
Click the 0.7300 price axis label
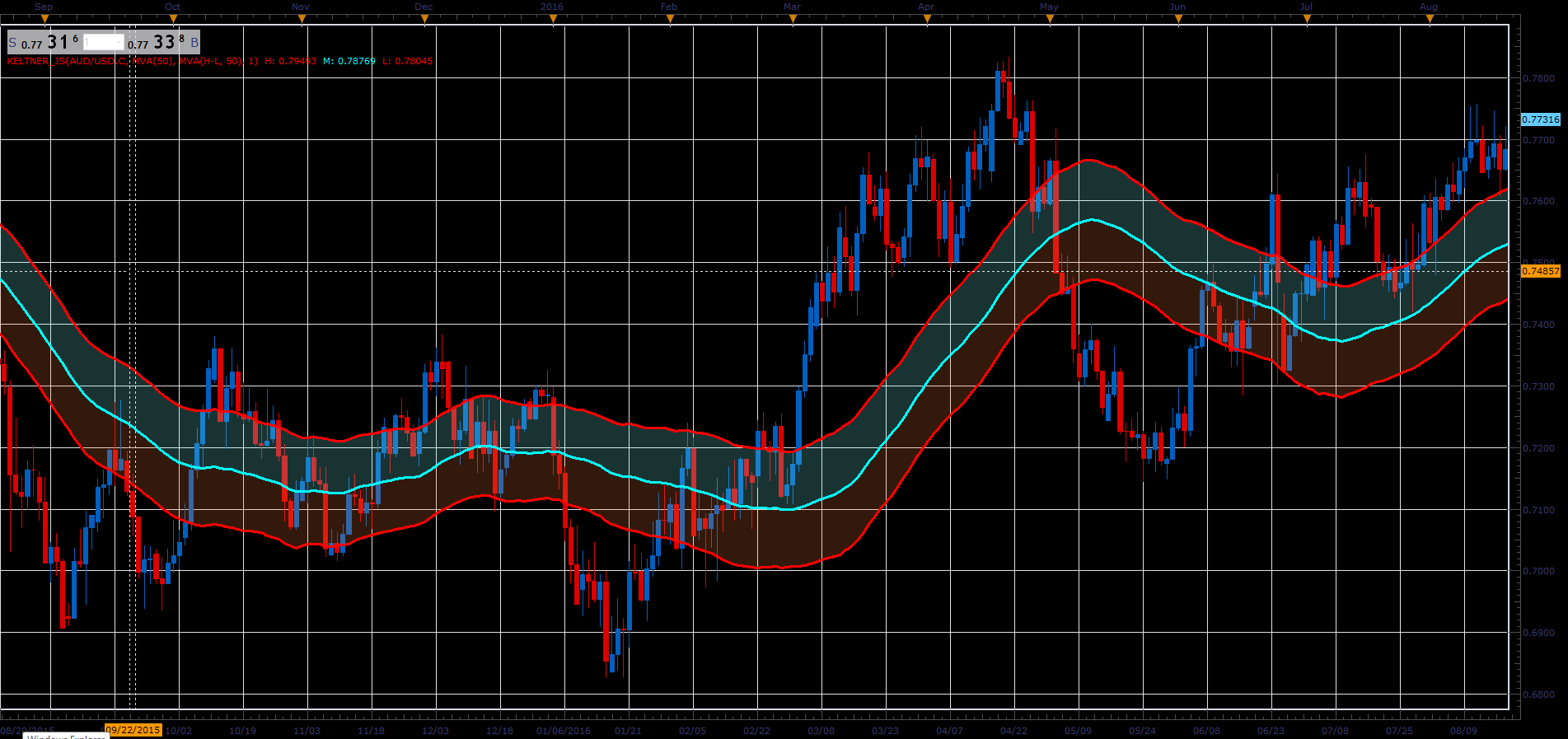coord(1538,386)
